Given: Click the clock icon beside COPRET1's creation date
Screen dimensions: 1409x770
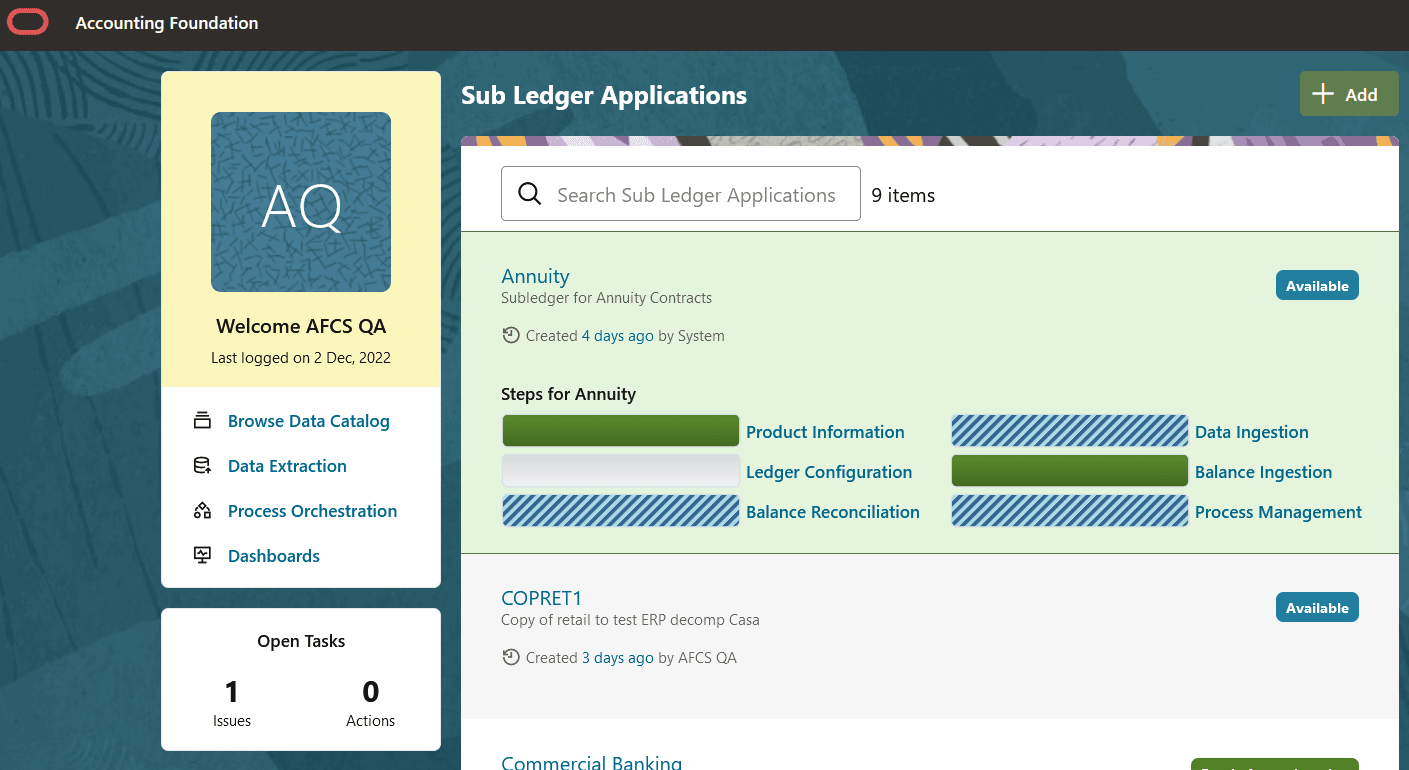Looking at the screenshot, I should click(510, 657).
